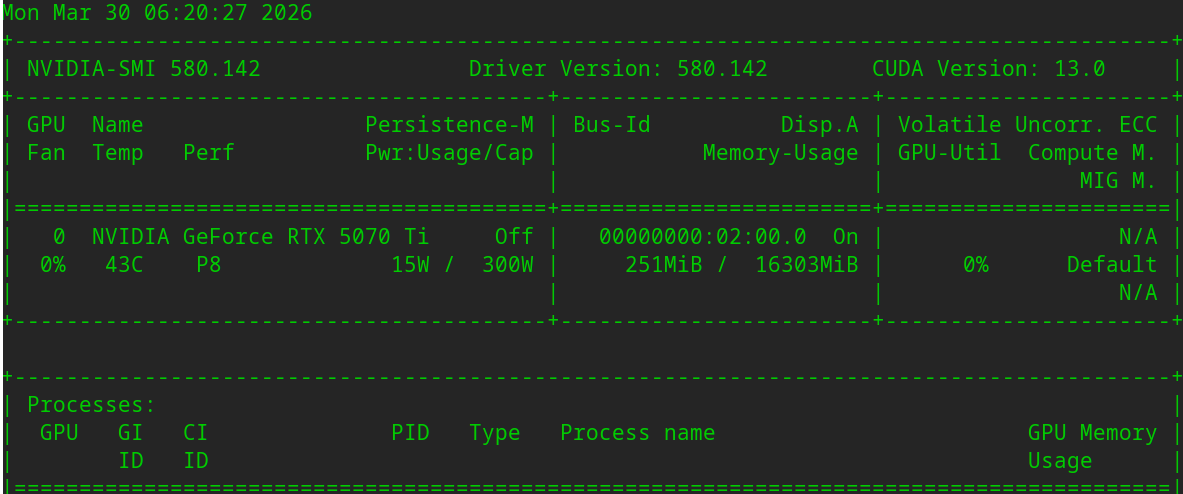Image resolution: width=1183 pixels, height=494 pixels.
Task: Click the Process name column header
Action: (637, 433)
